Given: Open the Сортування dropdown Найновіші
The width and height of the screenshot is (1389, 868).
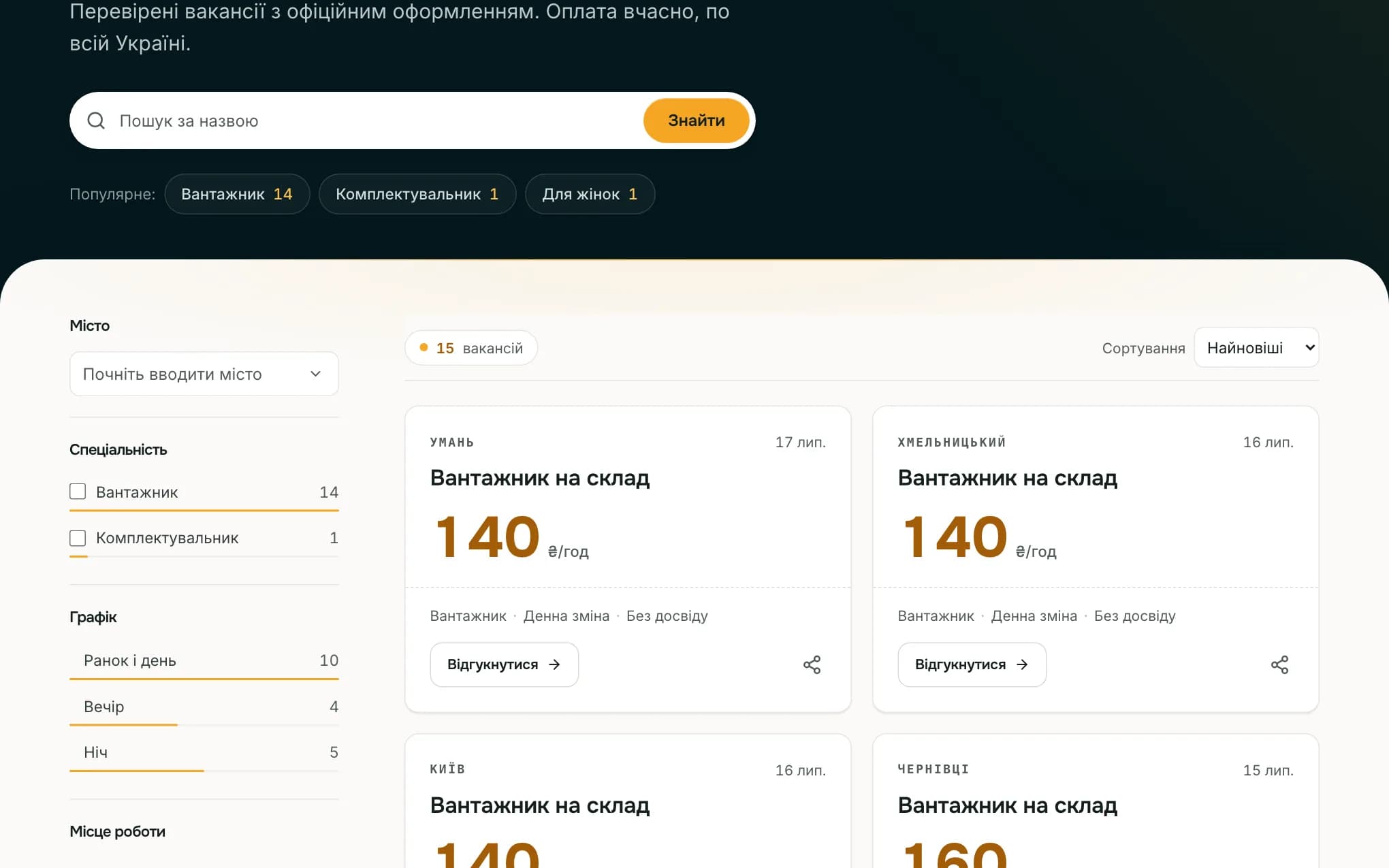Looking at the screenshot, I should pyautogui.click(x=1256, y=348).
